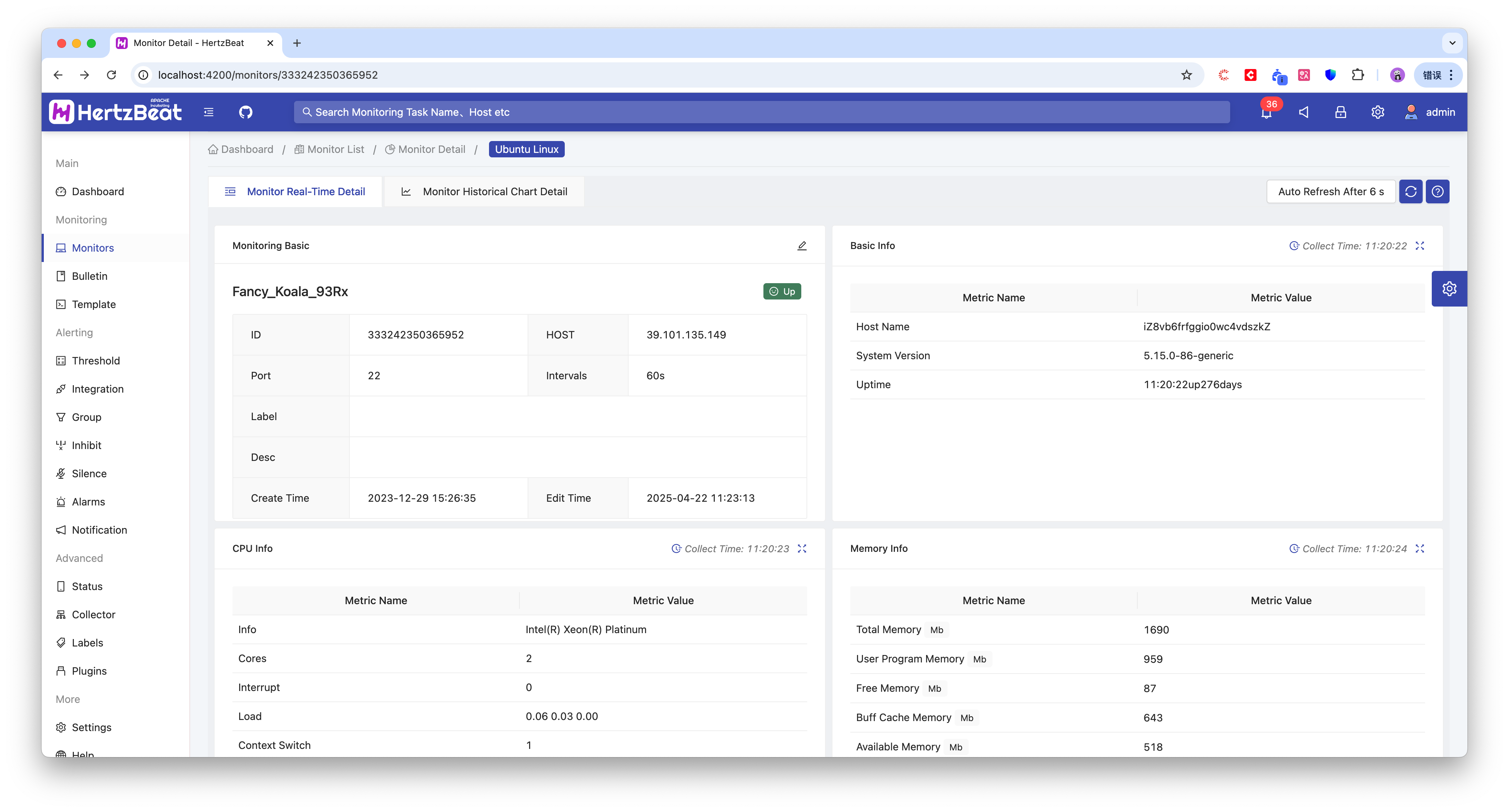Select Monitor Real-Time Detail tab
The image size is (1509, 812).
(x=295, y=191)
